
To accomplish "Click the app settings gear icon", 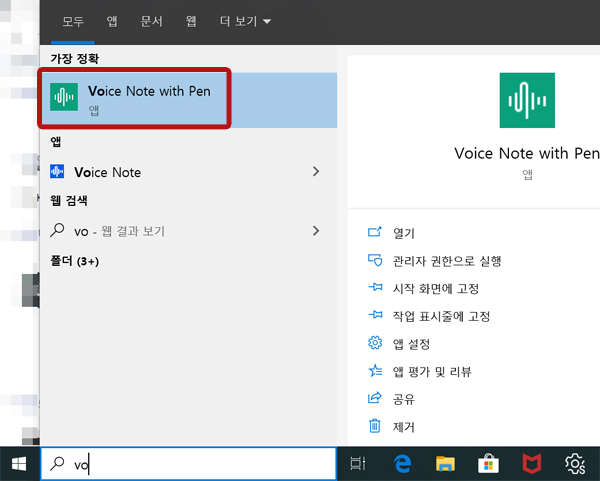I will click(375, 342).
